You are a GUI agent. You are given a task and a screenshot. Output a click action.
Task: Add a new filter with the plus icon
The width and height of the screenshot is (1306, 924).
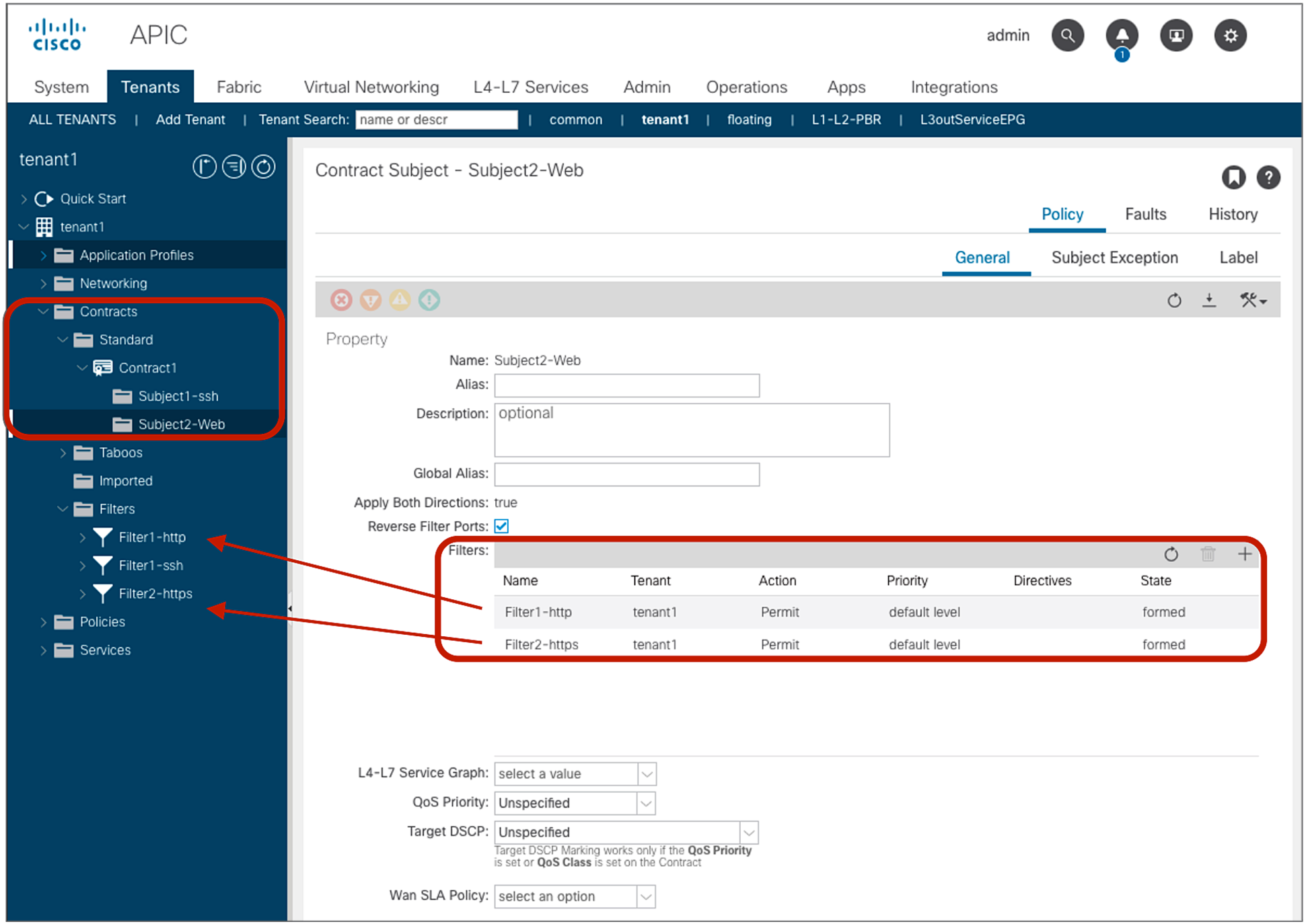(1245, 554)
